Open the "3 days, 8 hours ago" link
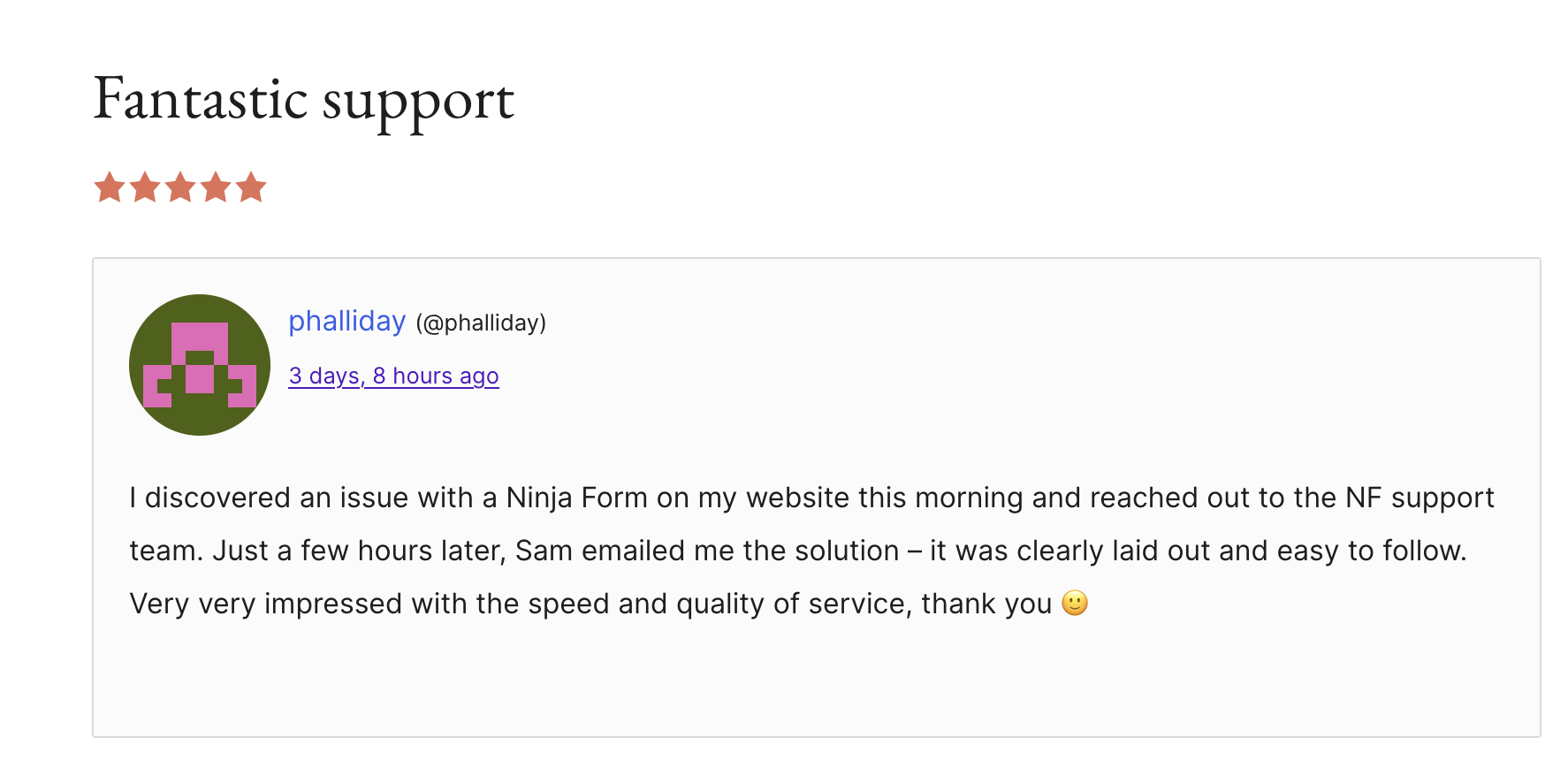Screen dimensions: 1568x760 [393, 376]
